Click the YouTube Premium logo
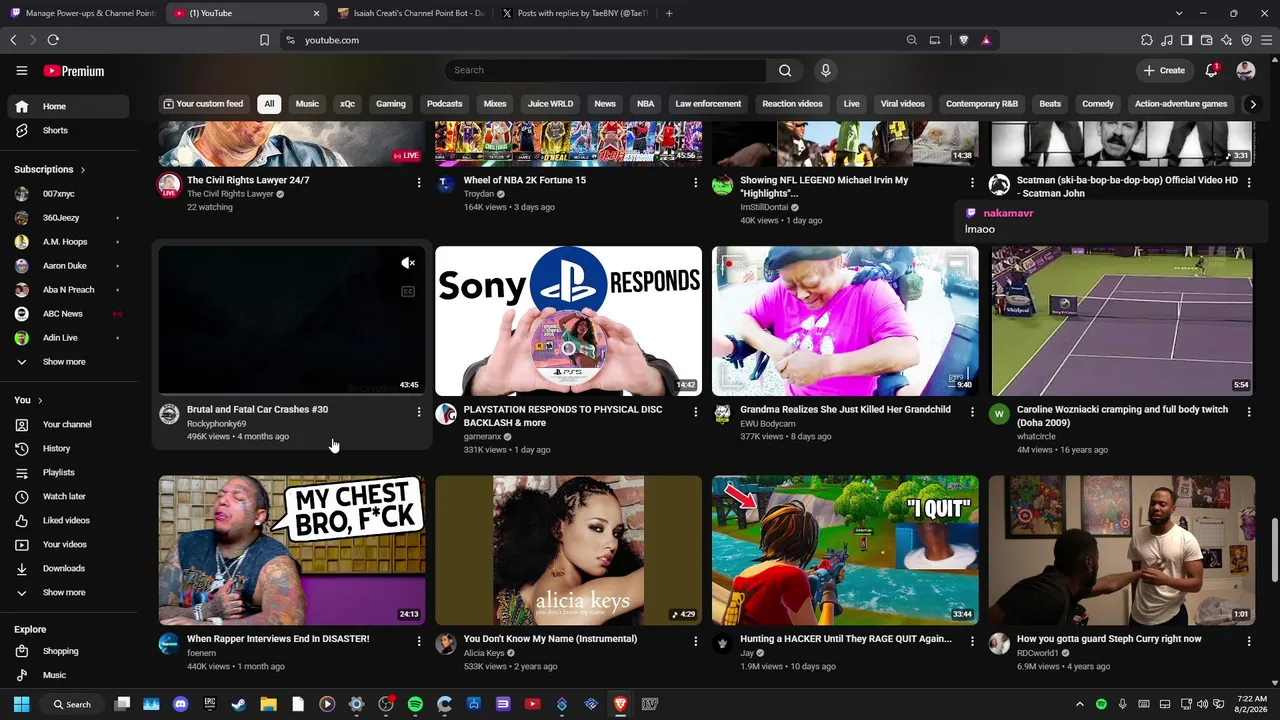The width and height of the screenshot is (1280, 720). pos(74,71)
